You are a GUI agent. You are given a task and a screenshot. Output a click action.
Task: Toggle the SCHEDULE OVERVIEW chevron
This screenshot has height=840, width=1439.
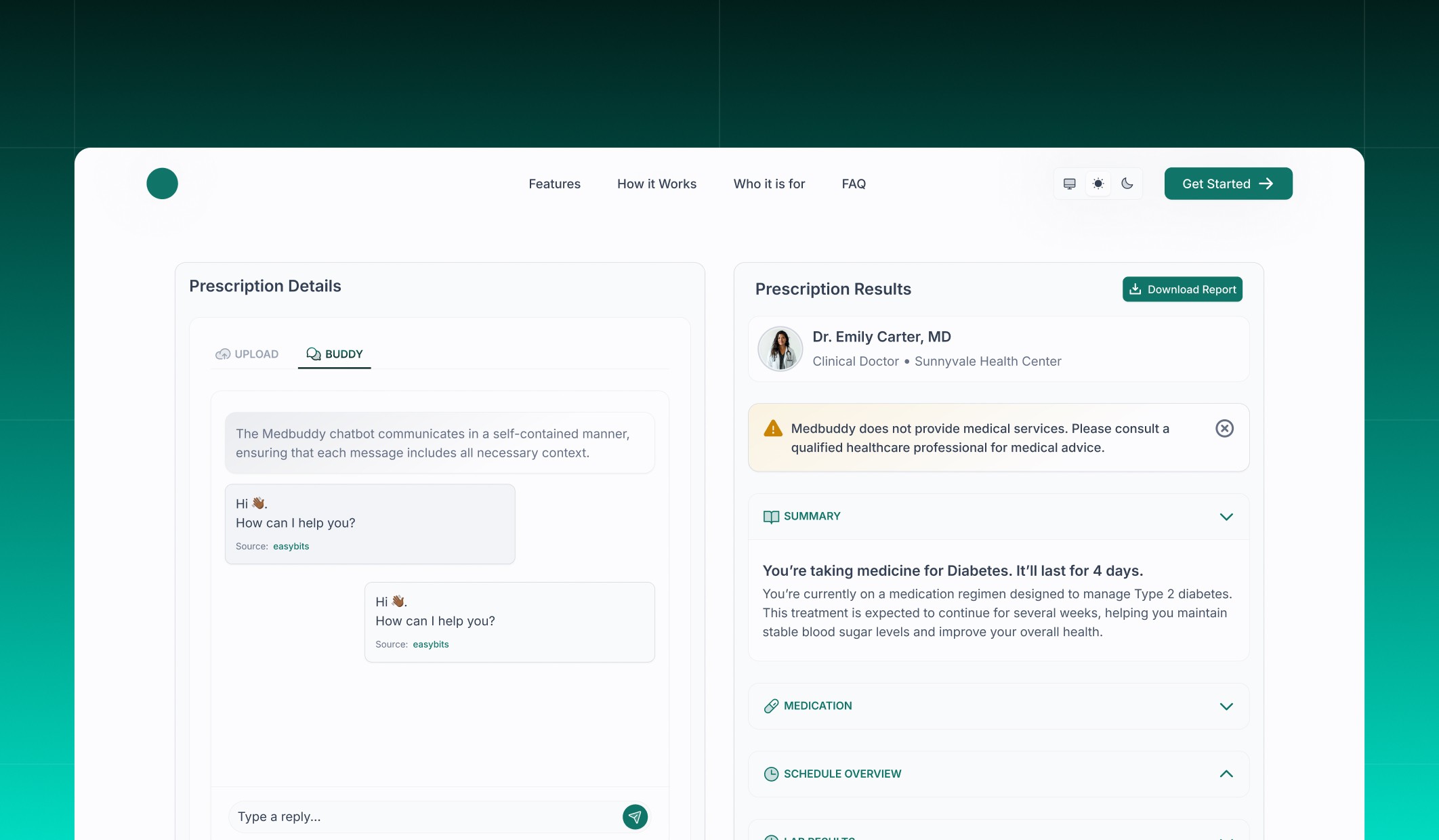point(1226,774)
